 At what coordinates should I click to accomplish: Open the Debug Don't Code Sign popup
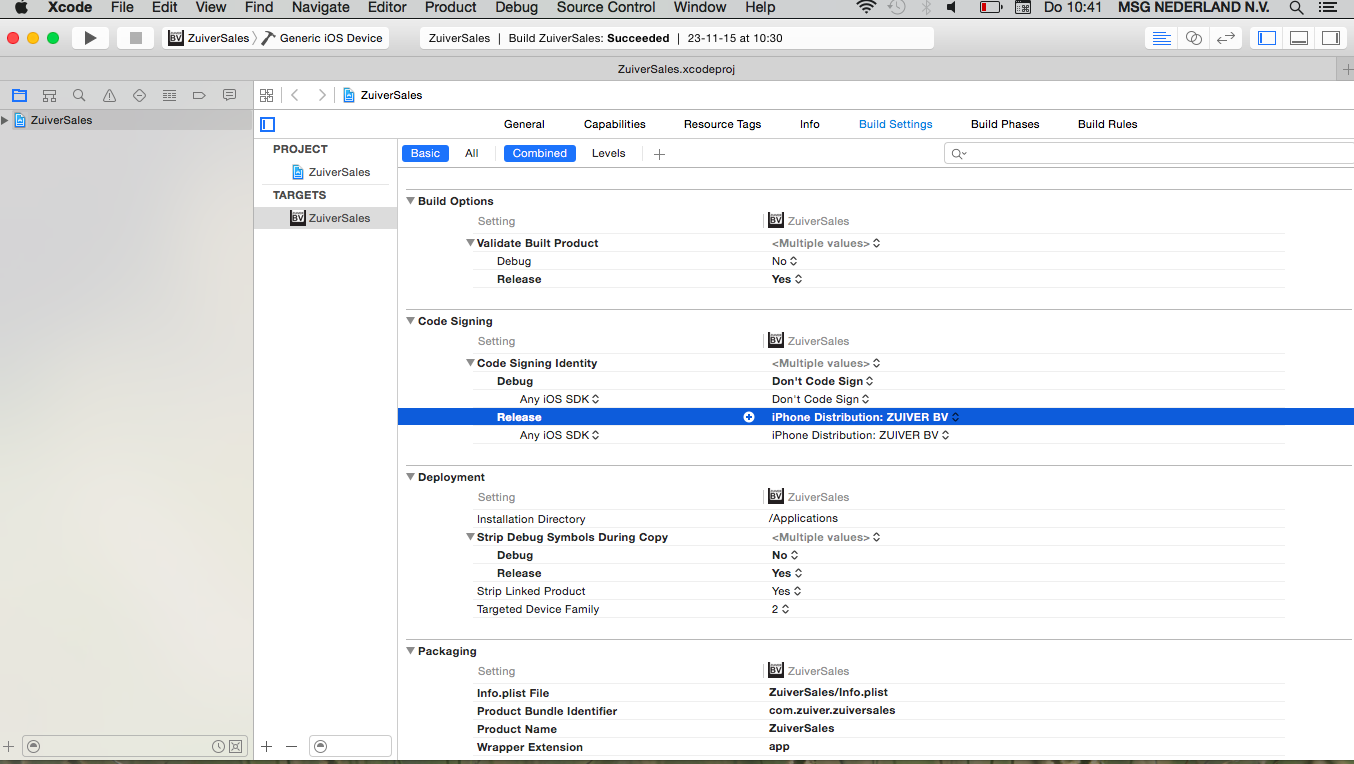point(823,381)
